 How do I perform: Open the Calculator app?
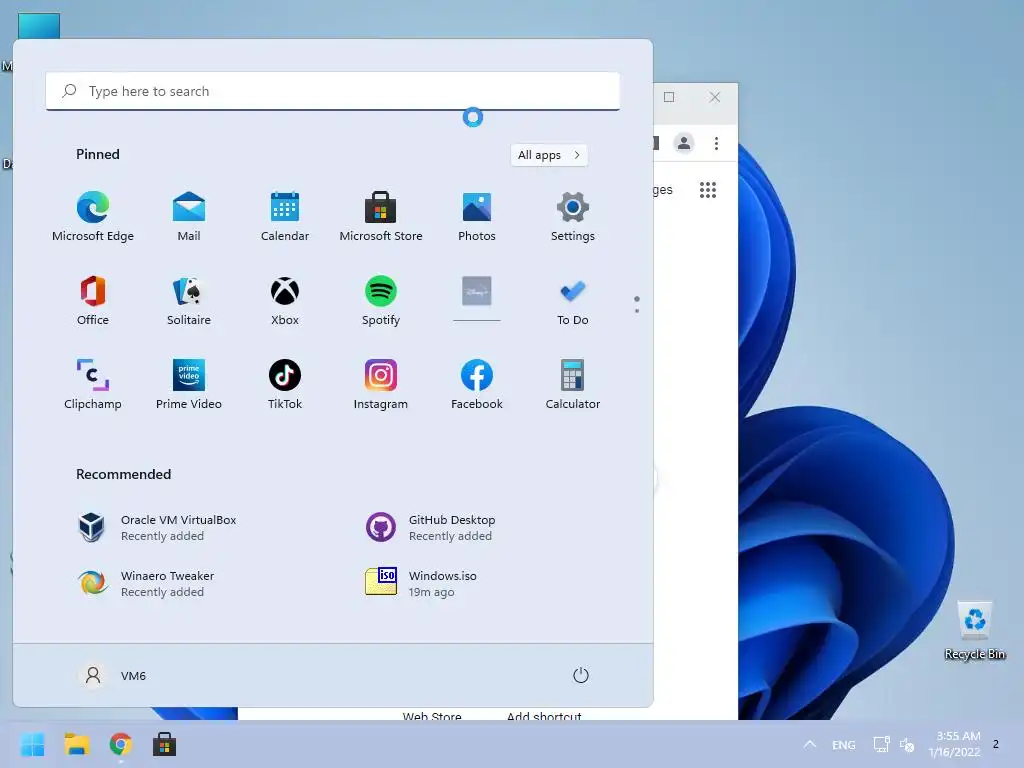click(x=573, y=384)
